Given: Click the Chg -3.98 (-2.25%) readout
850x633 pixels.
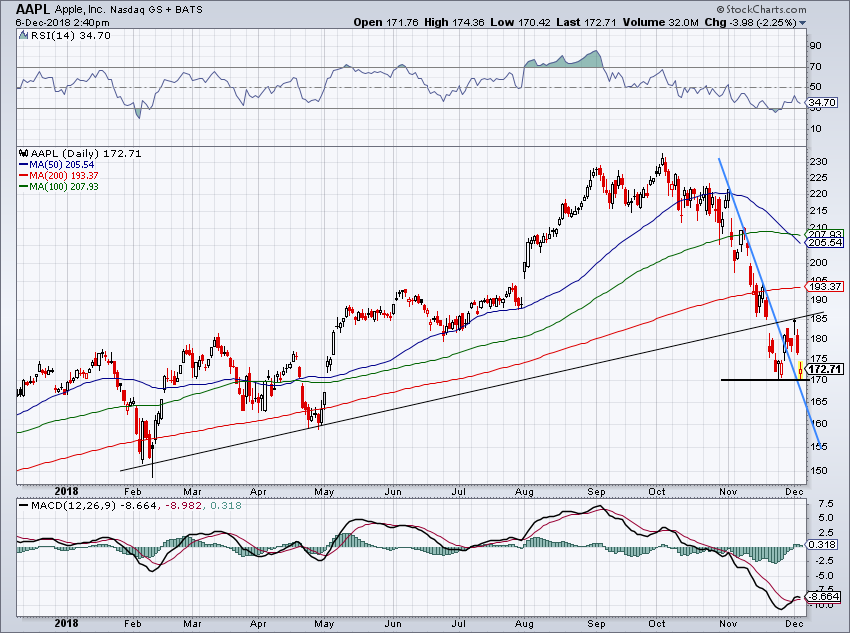Looking at the screenshot, I should (750, 22).
